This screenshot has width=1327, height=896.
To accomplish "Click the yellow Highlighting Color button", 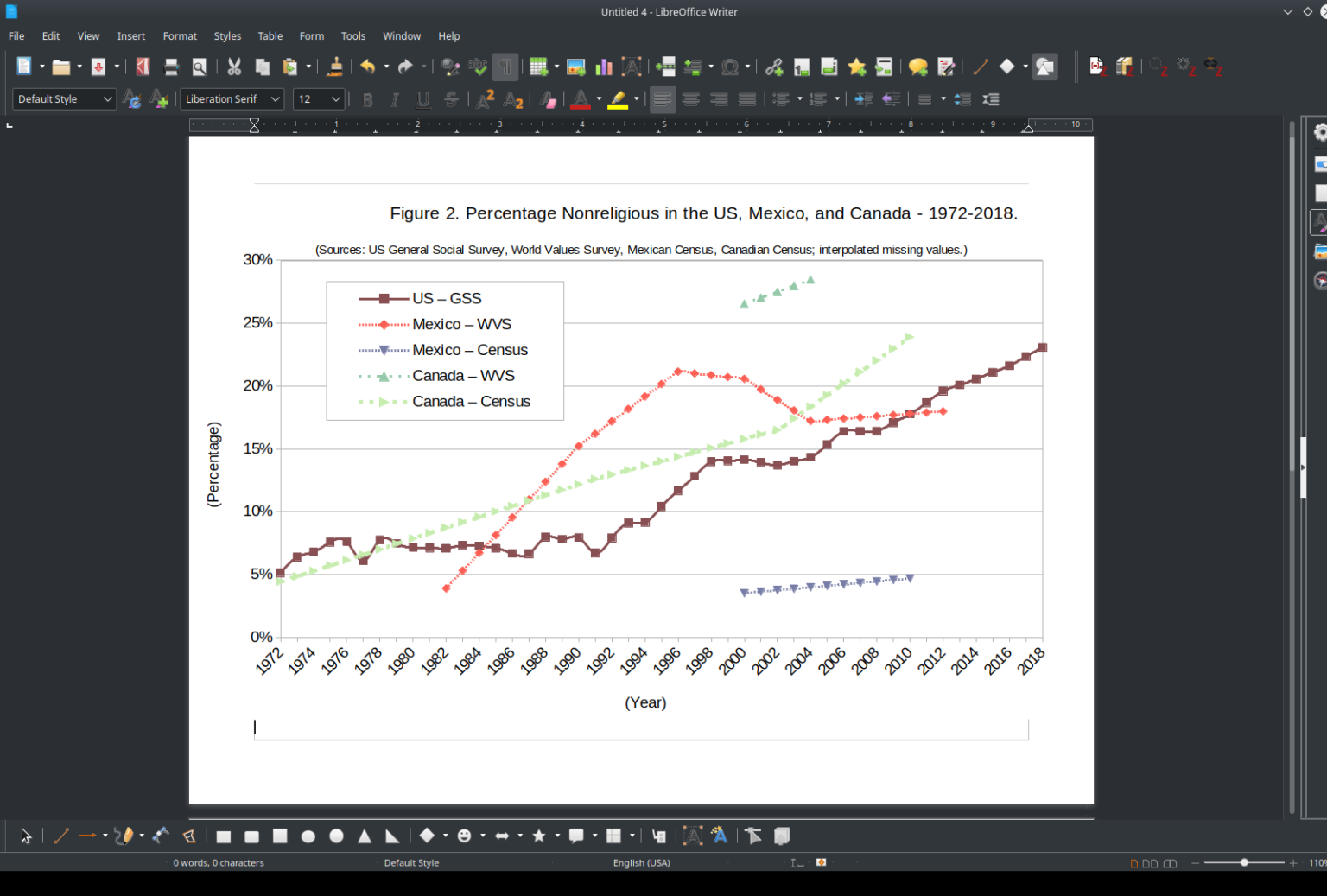I will click(x=618, y=99).
